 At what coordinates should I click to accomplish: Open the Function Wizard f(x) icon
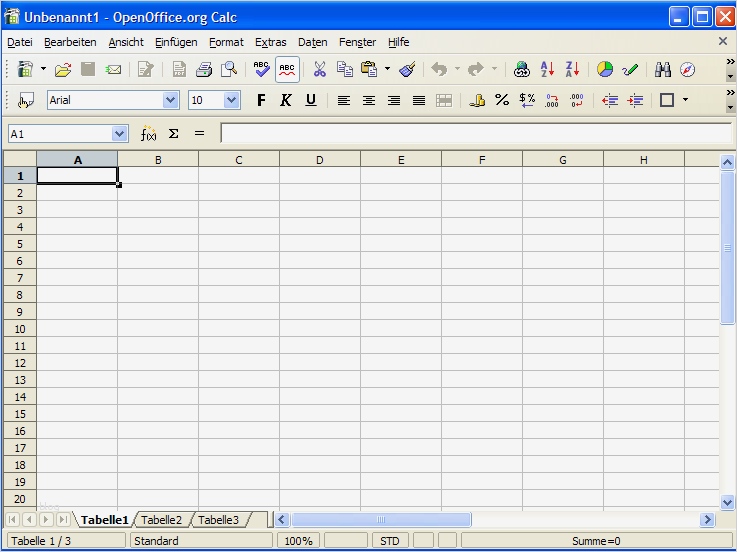coord(148,134)
